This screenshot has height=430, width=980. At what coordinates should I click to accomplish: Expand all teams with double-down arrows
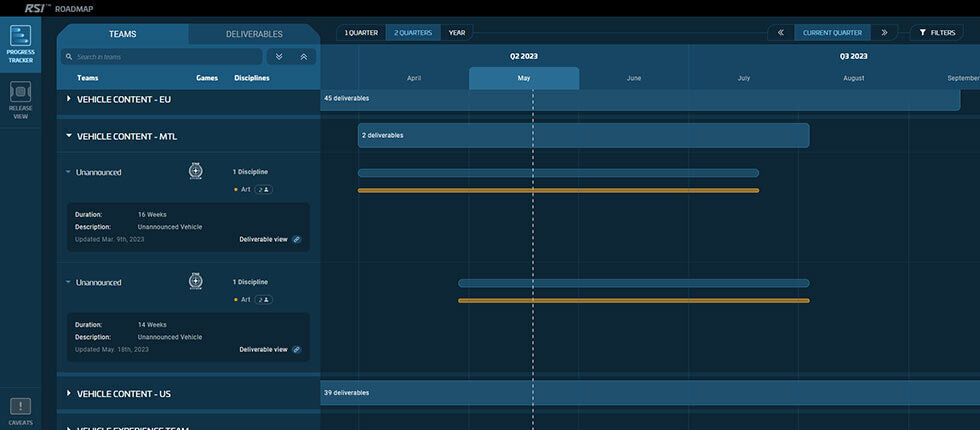279,57
